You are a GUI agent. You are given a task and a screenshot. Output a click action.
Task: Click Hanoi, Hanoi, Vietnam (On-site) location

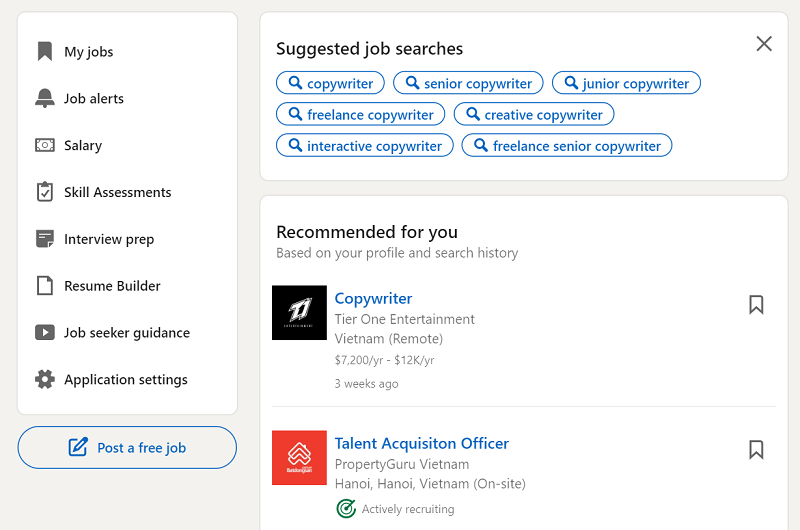(430, 484)
